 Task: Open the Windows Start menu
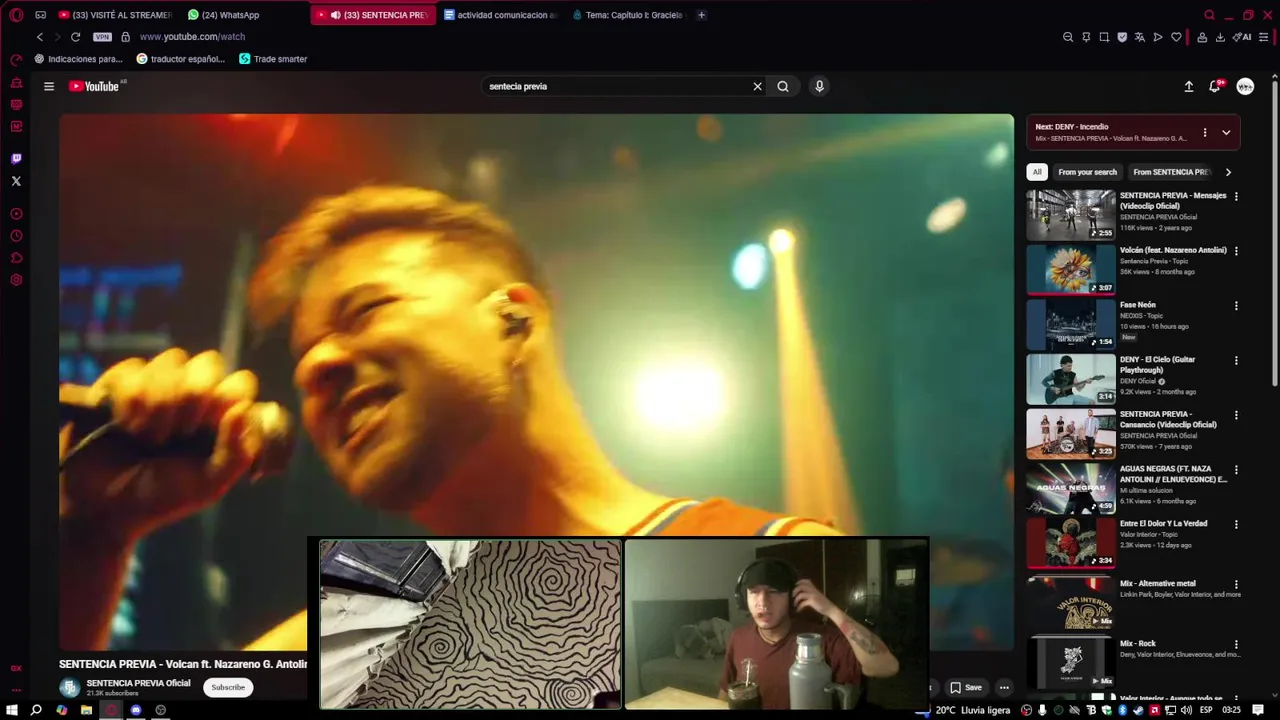pos(12,710)
